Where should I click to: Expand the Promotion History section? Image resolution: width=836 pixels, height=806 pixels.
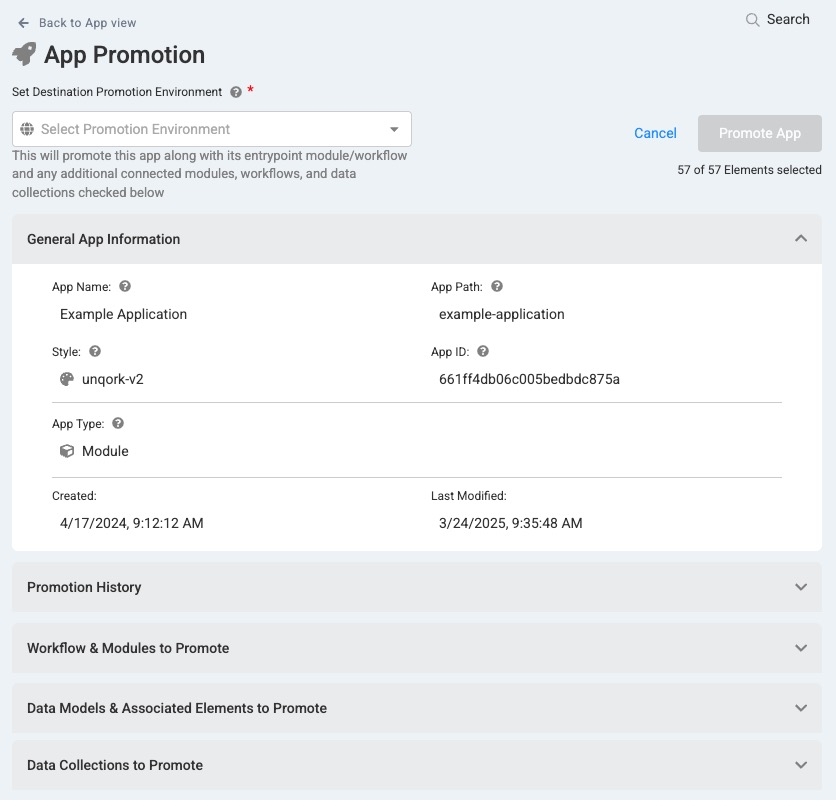pos(800,587)
